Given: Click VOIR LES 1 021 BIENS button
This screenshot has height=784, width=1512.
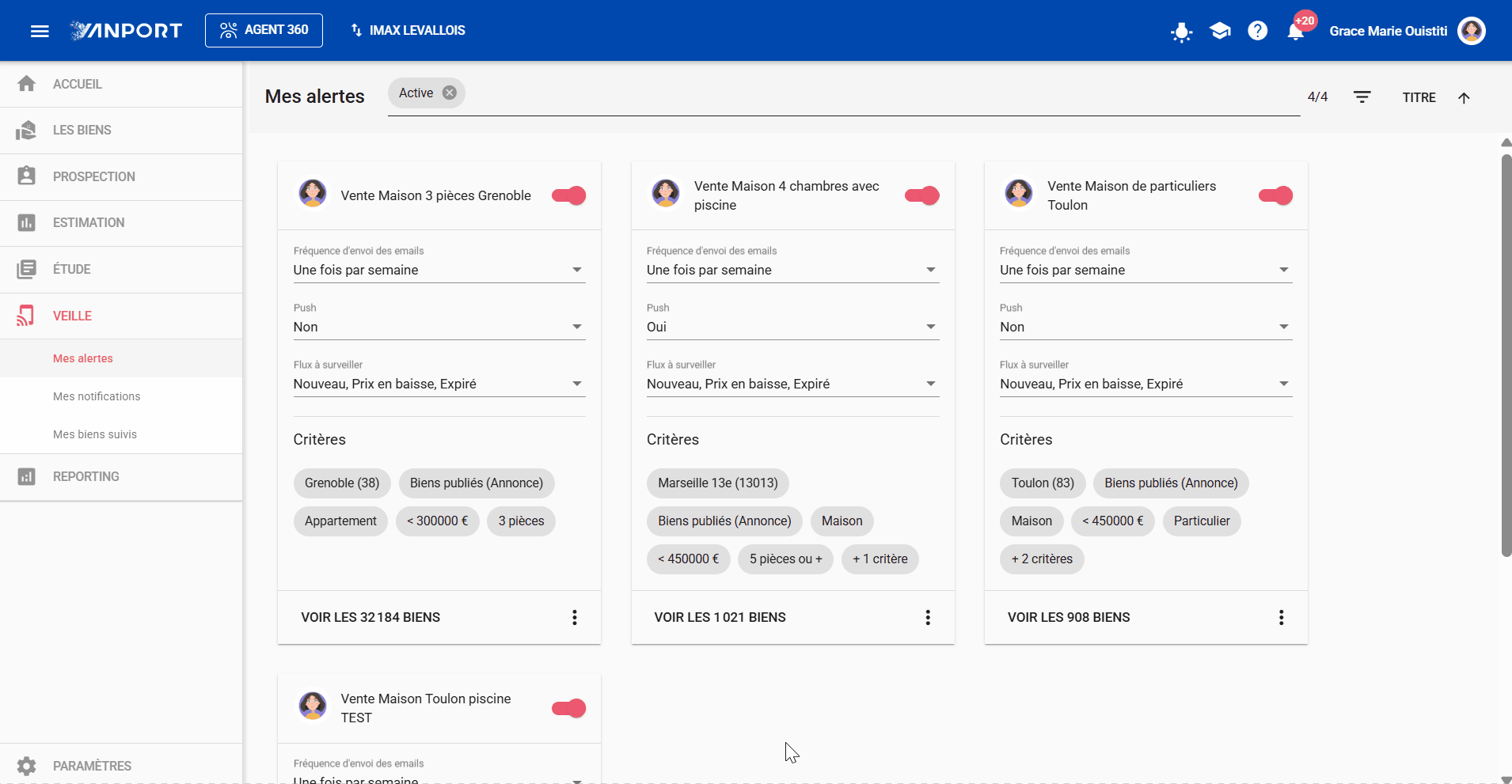Looking at the screenshot, I should [720, 617].
